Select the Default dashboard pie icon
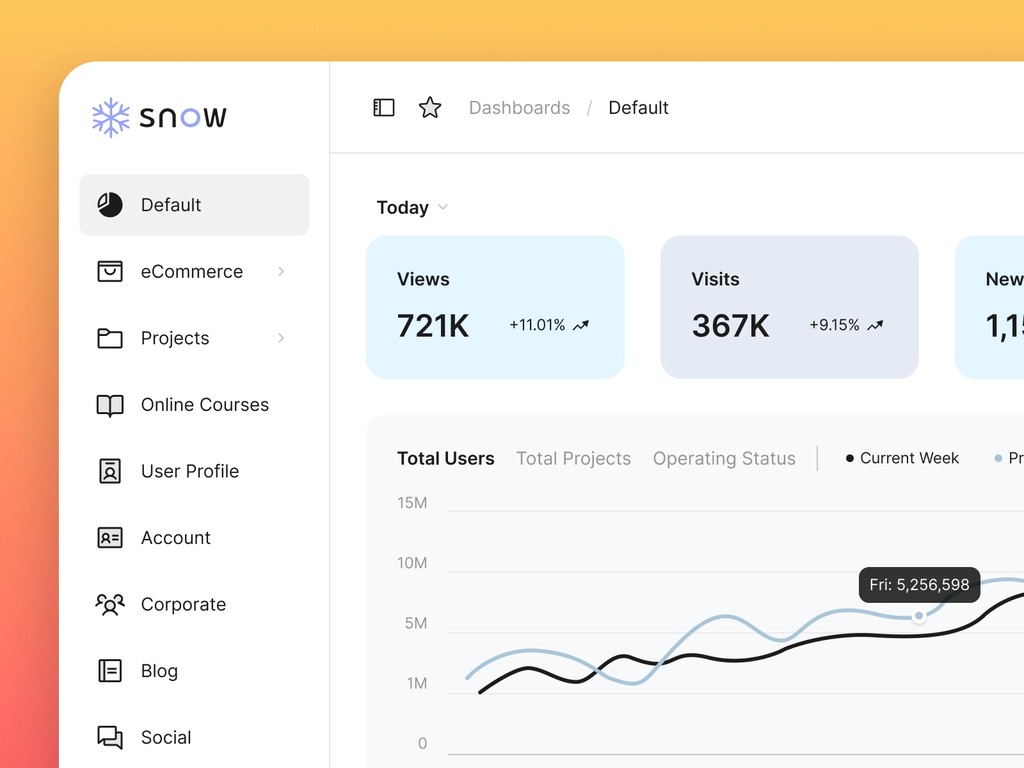 coord(110,204)
